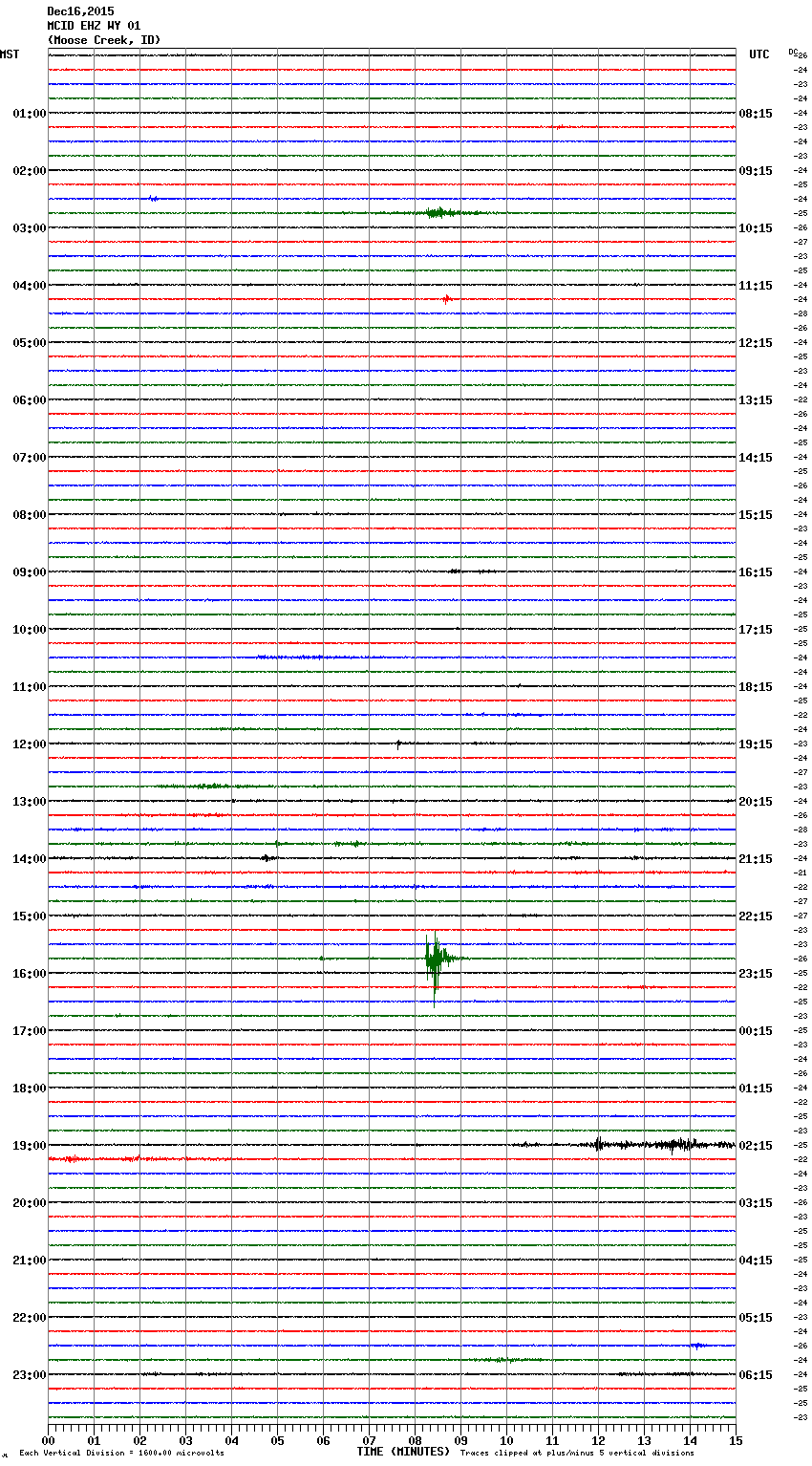
Task: Click the 'MST' time zone heading
Action: coord(10,54)
